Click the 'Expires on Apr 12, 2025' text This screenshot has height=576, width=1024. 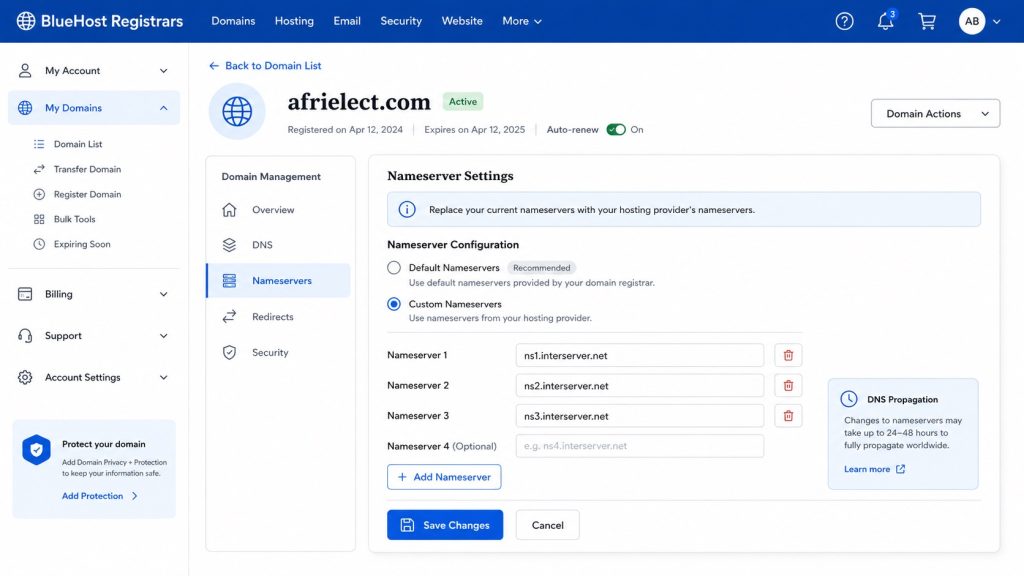pyautogui.click(x=475, y=129)
